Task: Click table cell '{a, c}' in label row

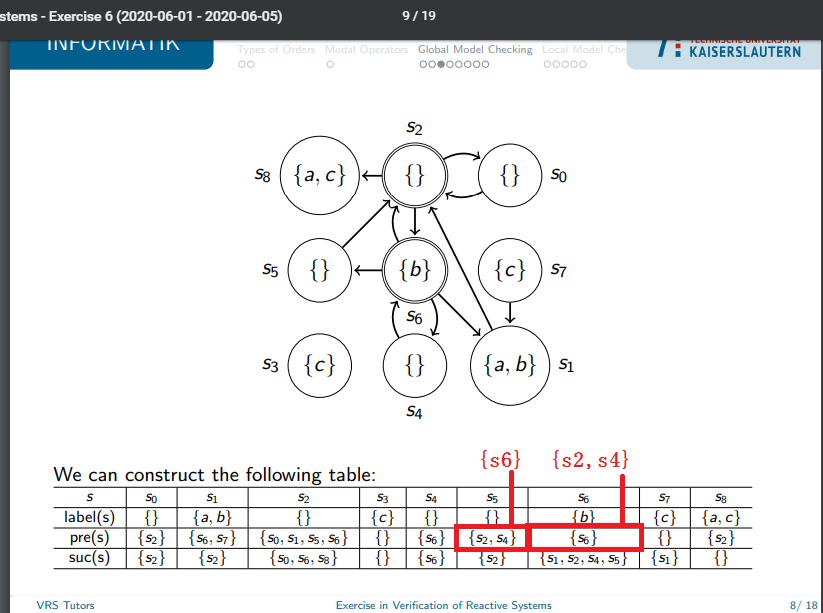Action: pyautogui.click(x=721, y=518)
